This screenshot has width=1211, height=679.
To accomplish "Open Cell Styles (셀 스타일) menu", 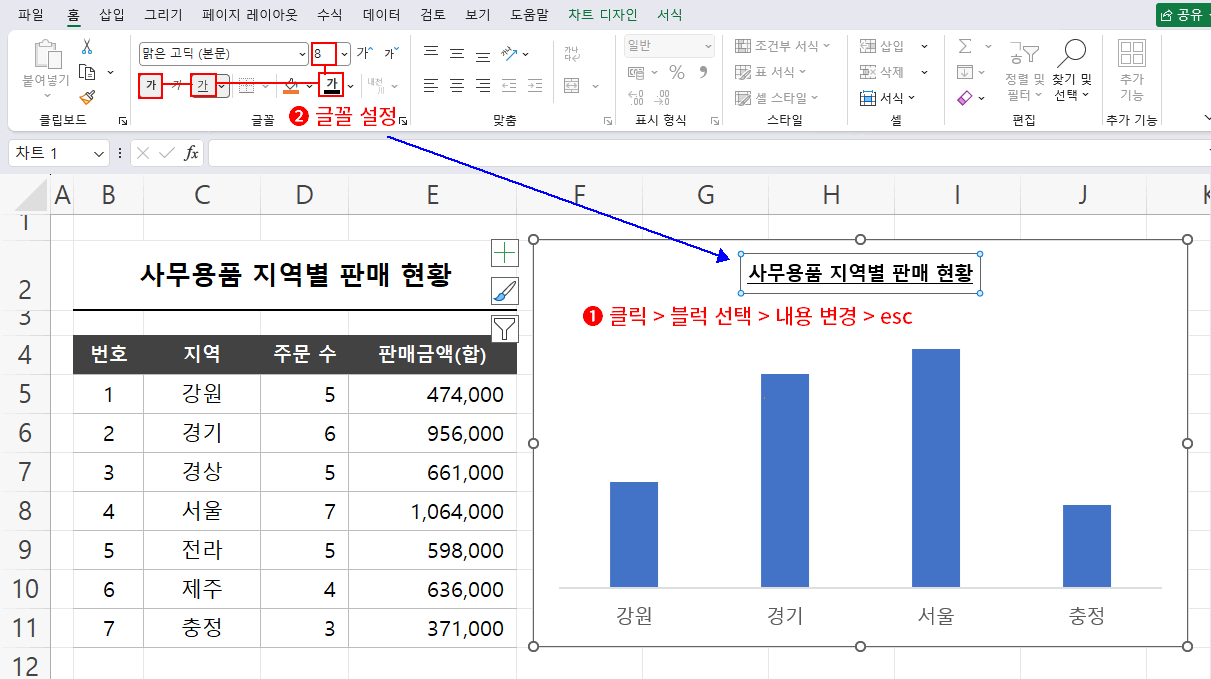I will 776,98.
